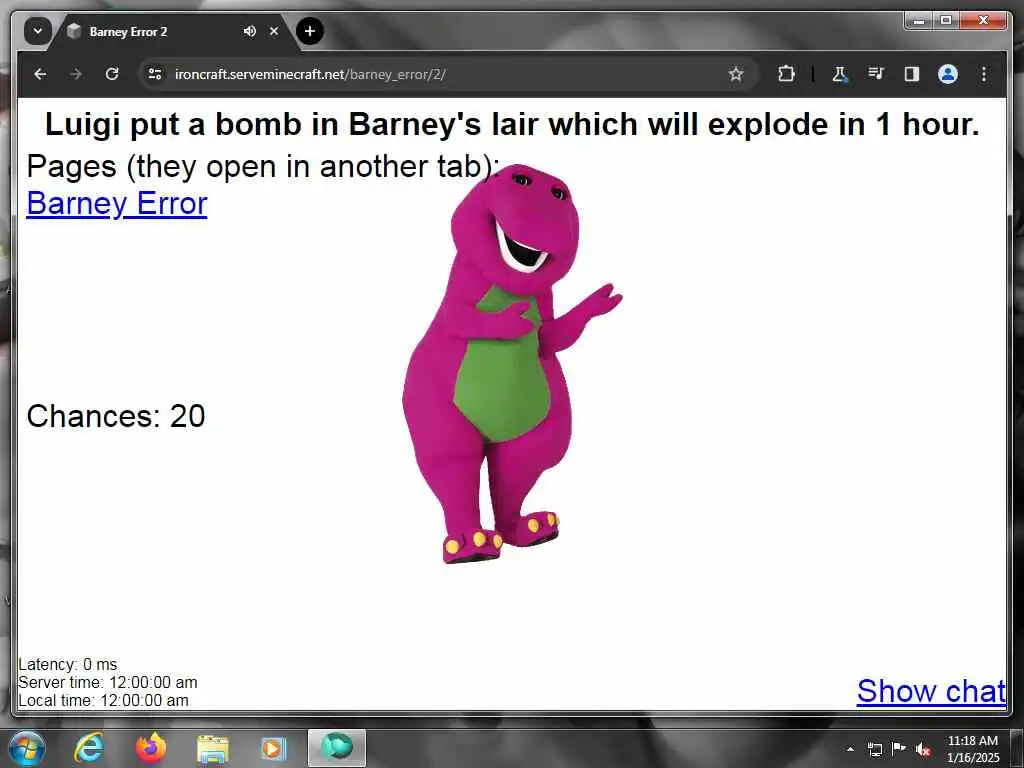
Task: Click the Show desktop button
Action: tap(1017, 748)
